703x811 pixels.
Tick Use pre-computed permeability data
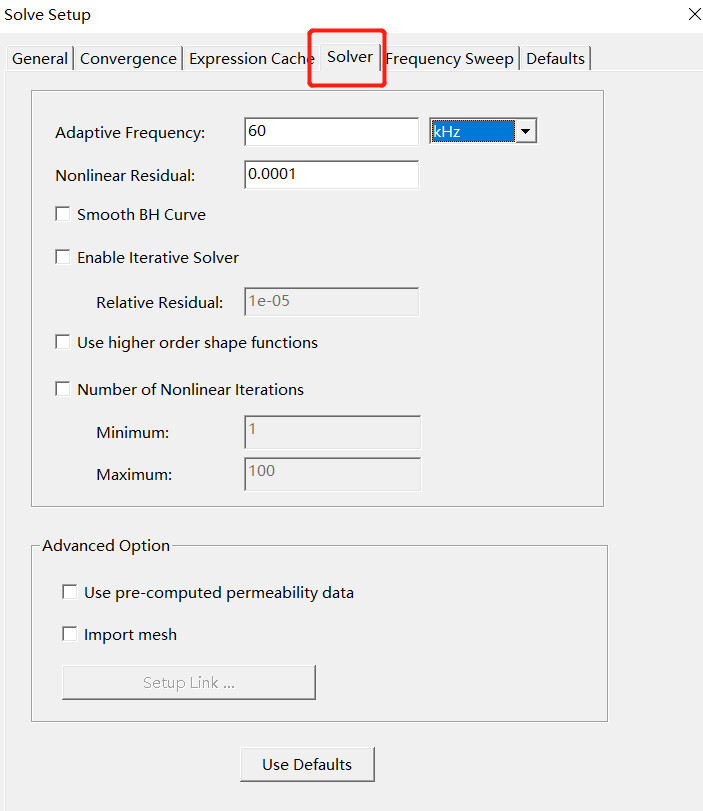click(x=70, y=592)
